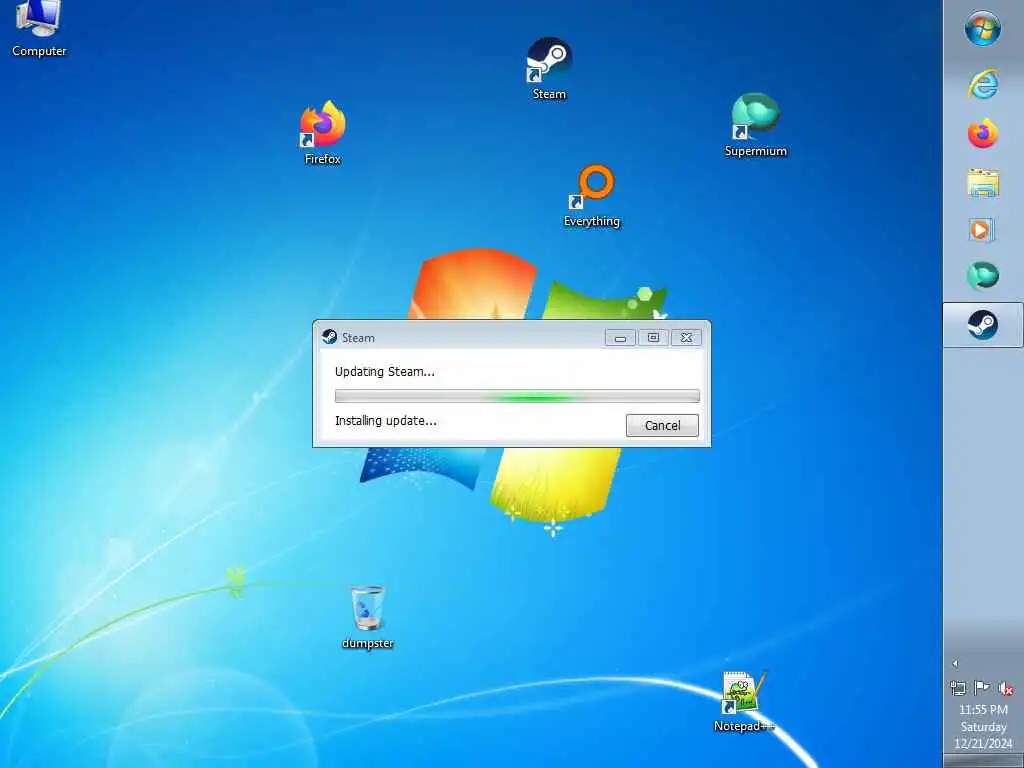Open the clock showing 11:55 PM

tap(983, 726)
